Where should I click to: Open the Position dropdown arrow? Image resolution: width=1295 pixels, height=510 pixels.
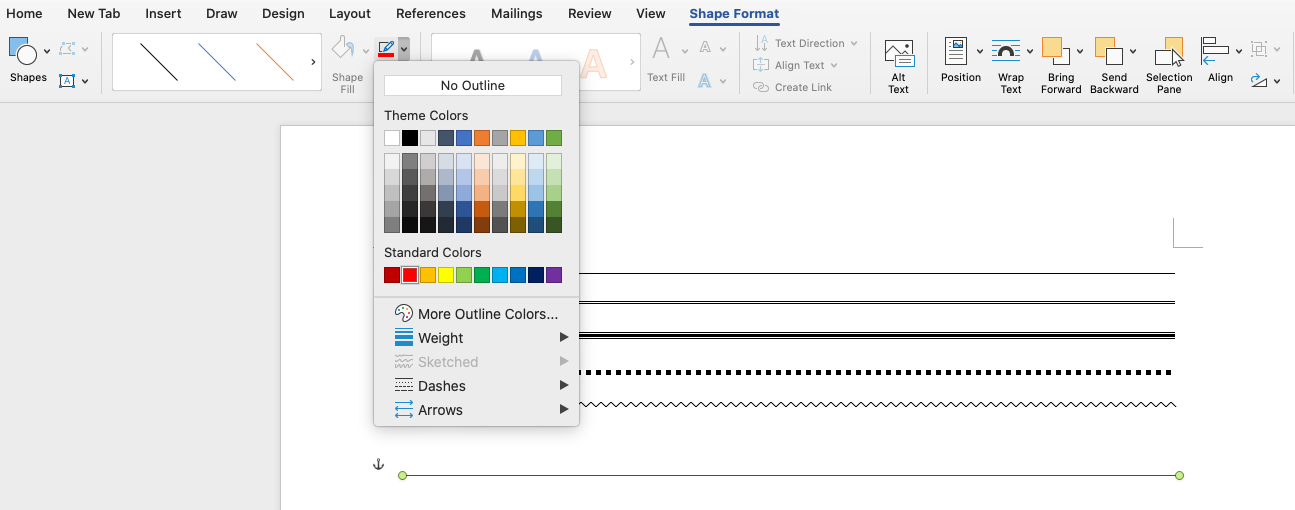tap(979, 52)
